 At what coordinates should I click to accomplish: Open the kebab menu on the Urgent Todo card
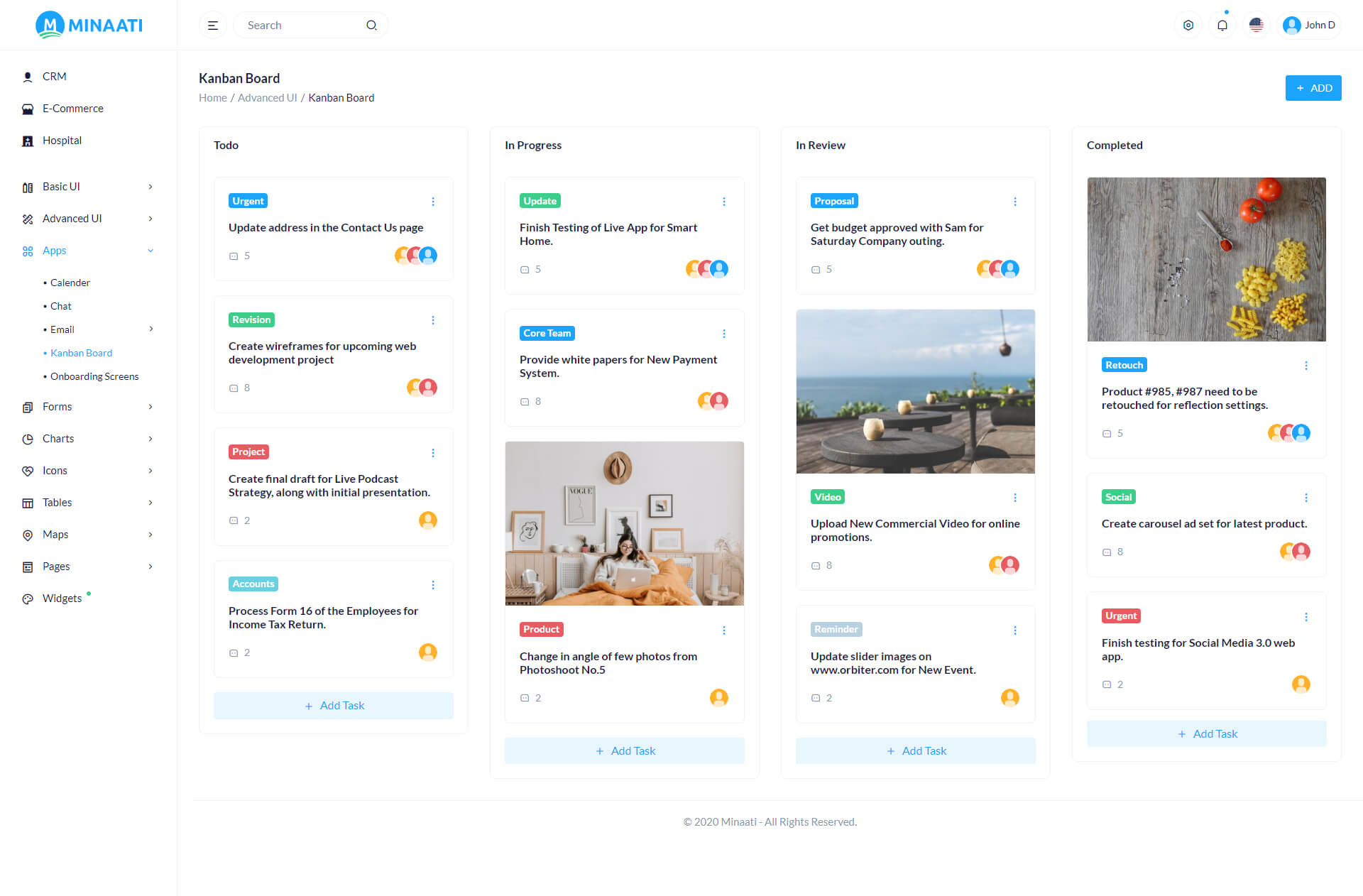coord(433,202)
